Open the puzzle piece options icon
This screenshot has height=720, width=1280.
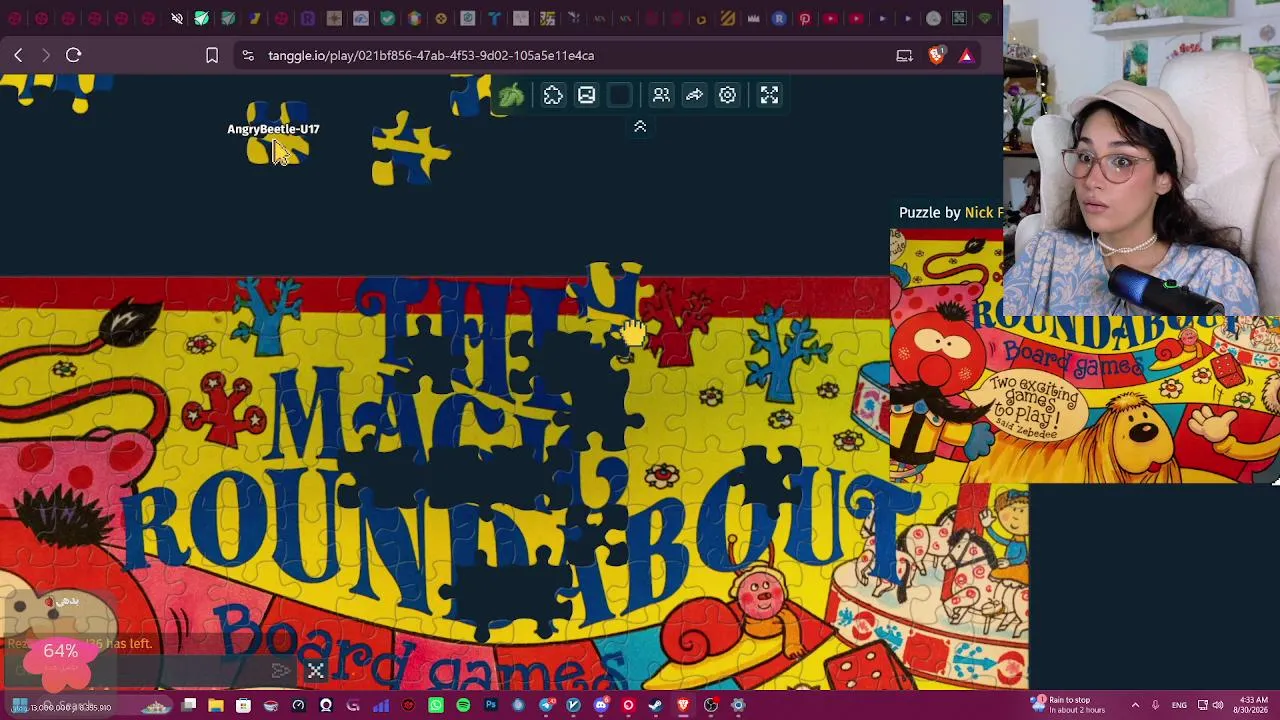coord(553,95)
